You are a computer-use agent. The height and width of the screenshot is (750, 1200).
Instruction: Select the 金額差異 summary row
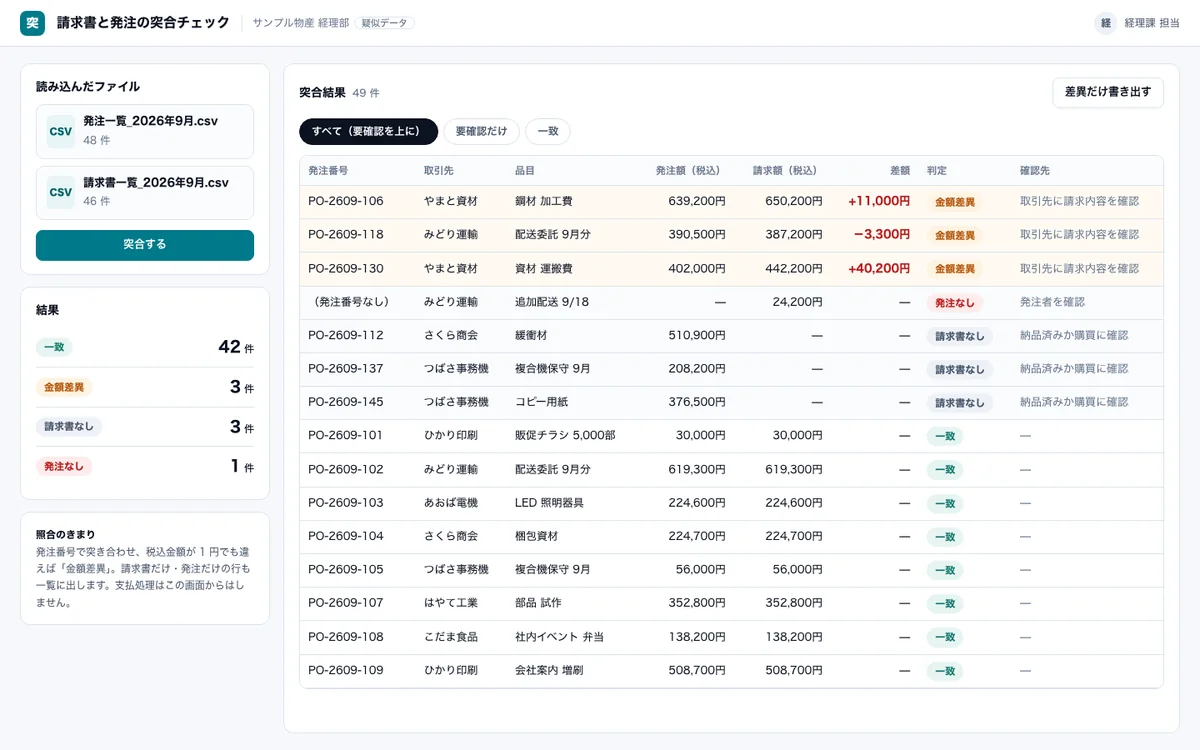pos(145,387)
